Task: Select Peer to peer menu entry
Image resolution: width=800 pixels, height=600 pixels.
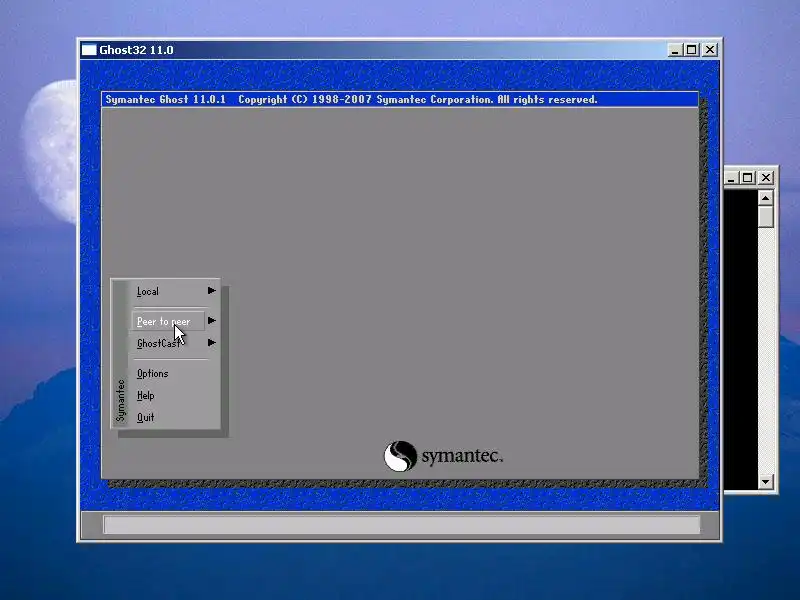Action: (x=168, y=321)
